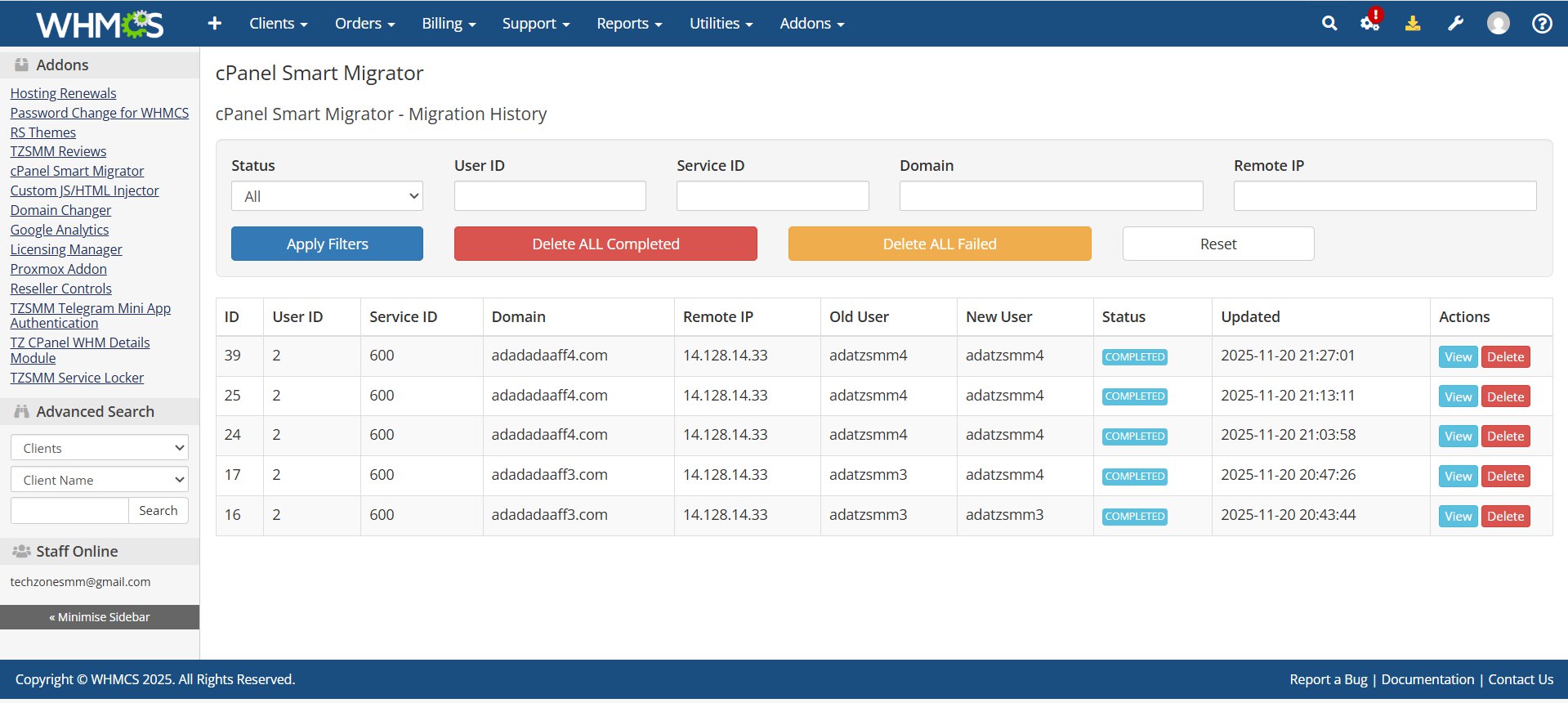Delete migration ID 25
The width and height of the screenshot is (1568, 703).
[1505, 397]
